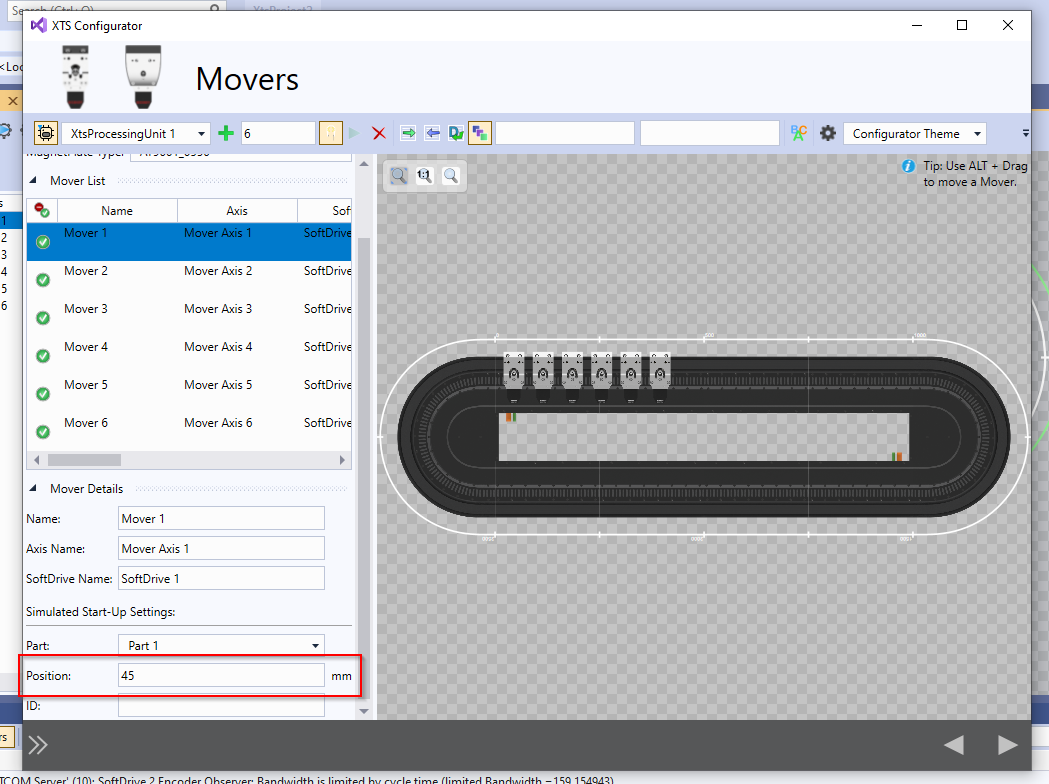
Task: Click the ABC rename icon
Action: tap(799, 133)
